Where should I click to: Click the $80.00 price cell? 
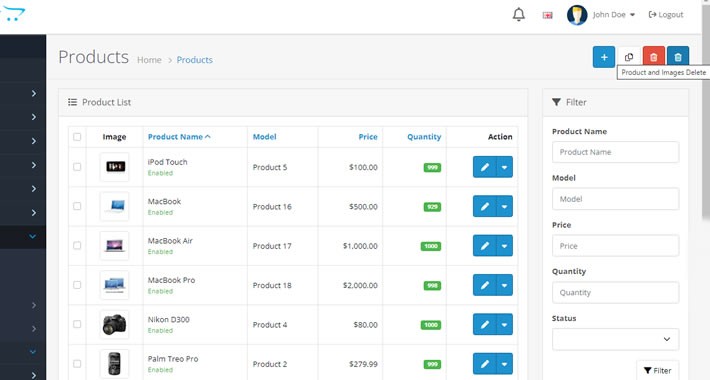[365, 325]
